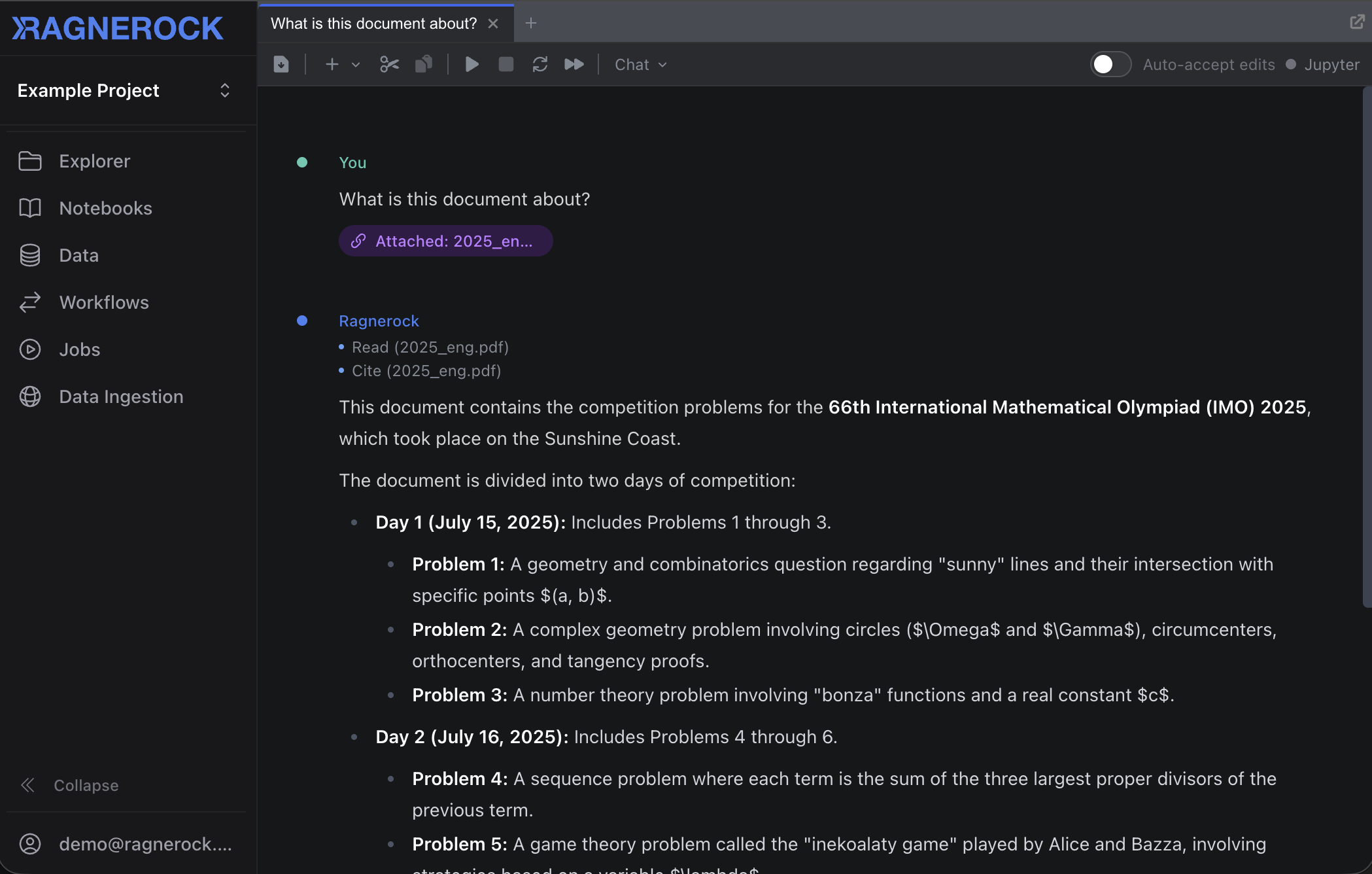This screenshot has height=874, width=1372.
Task: Click the Ragnerock logo
Action: pyautogui.click(x=118, y=28)
